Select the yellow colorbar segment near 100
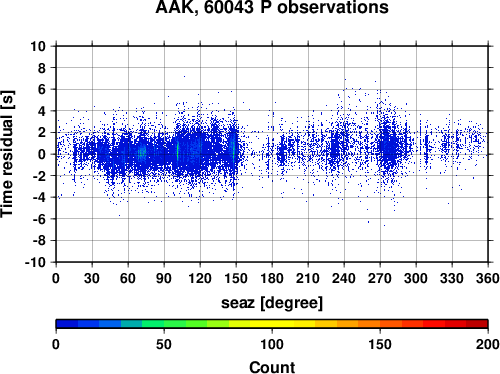This screenshot has height=374, width=500. pyautogui.click(x=272, y=324)
